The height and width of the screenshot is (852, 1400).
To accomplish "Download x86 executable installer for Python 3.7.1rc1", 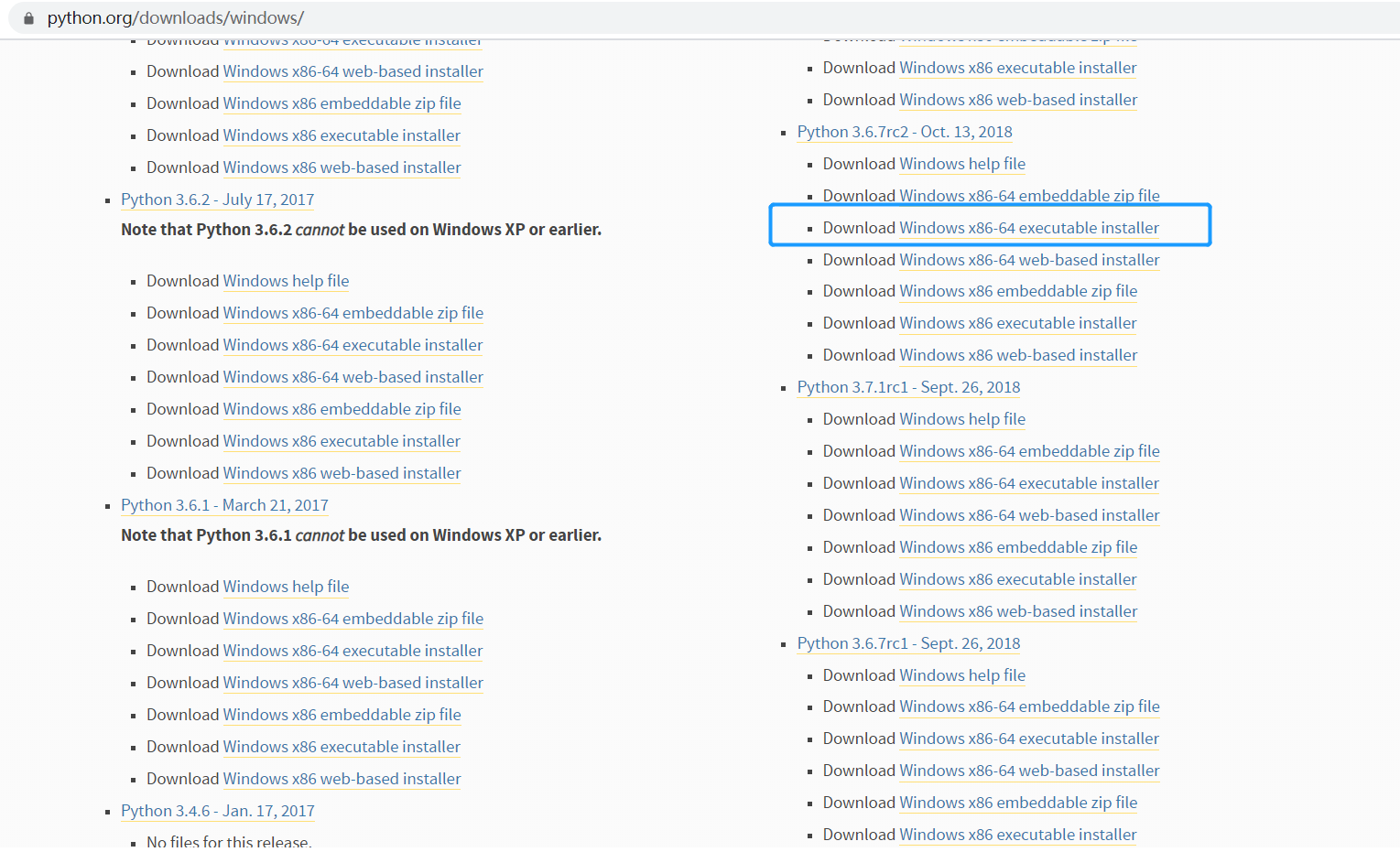I will coord(1019,579).
